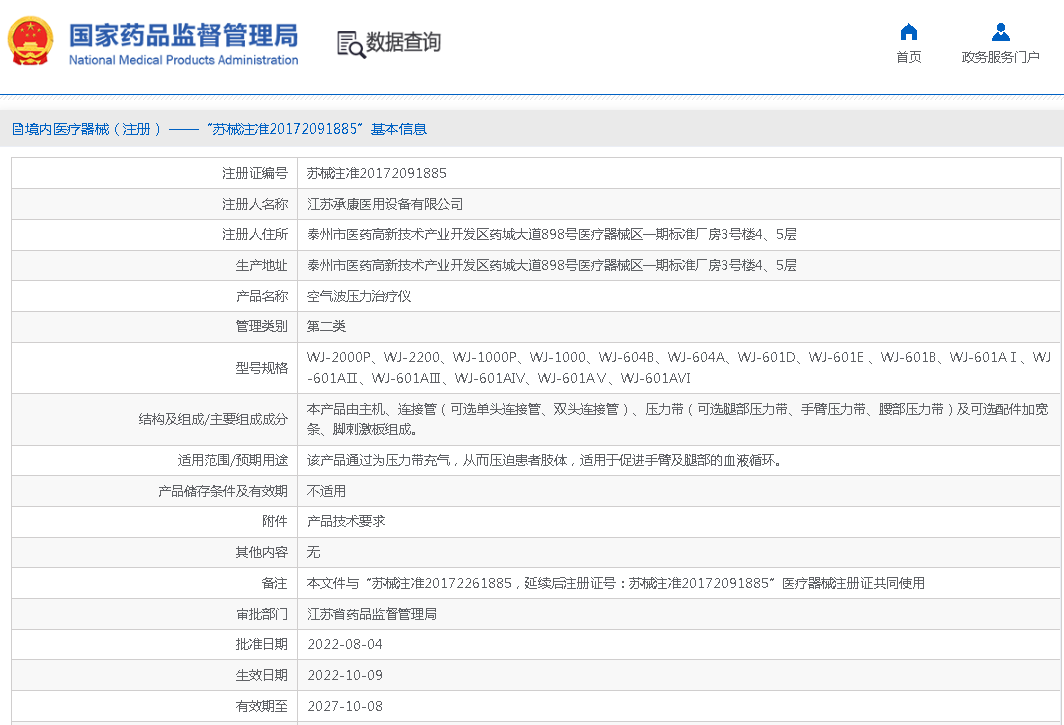
Task: Click 江苏省药品监督管理局 value
Action: point(372,614)
